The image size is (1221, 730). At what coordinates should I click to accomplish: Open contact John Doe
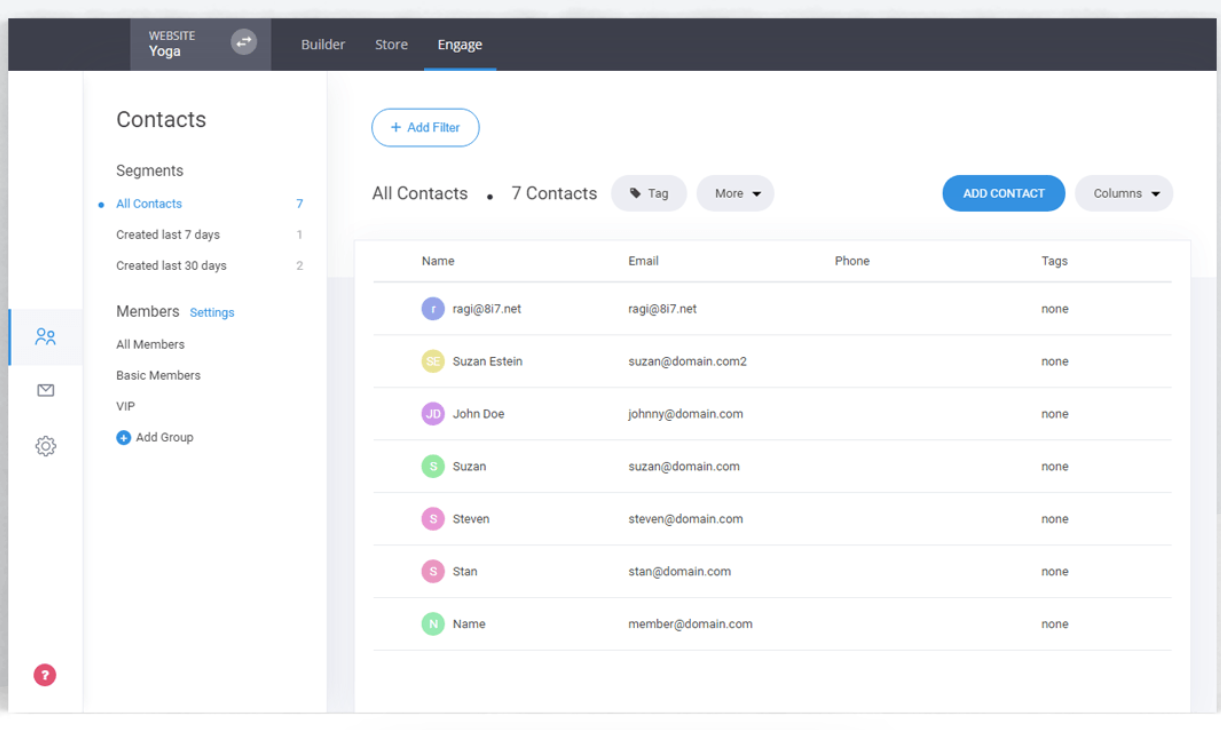coord(478,414)
